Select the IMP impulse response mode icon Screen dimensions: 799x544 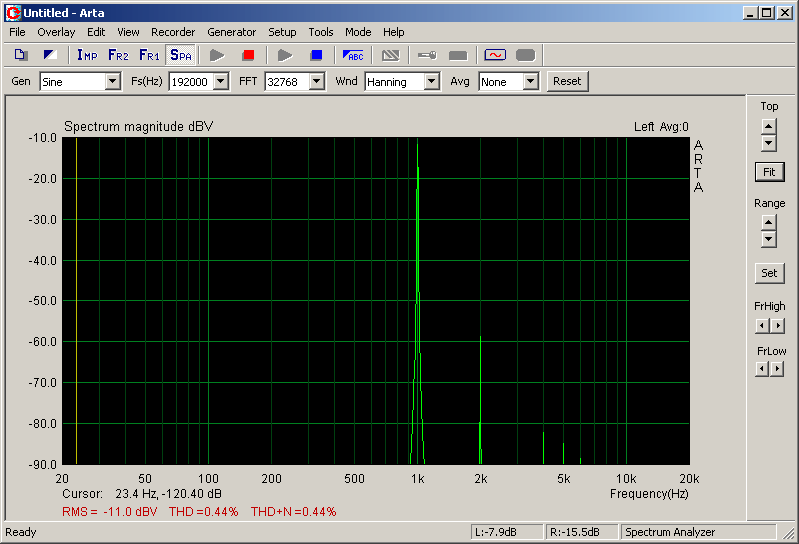tap(87, 55)
